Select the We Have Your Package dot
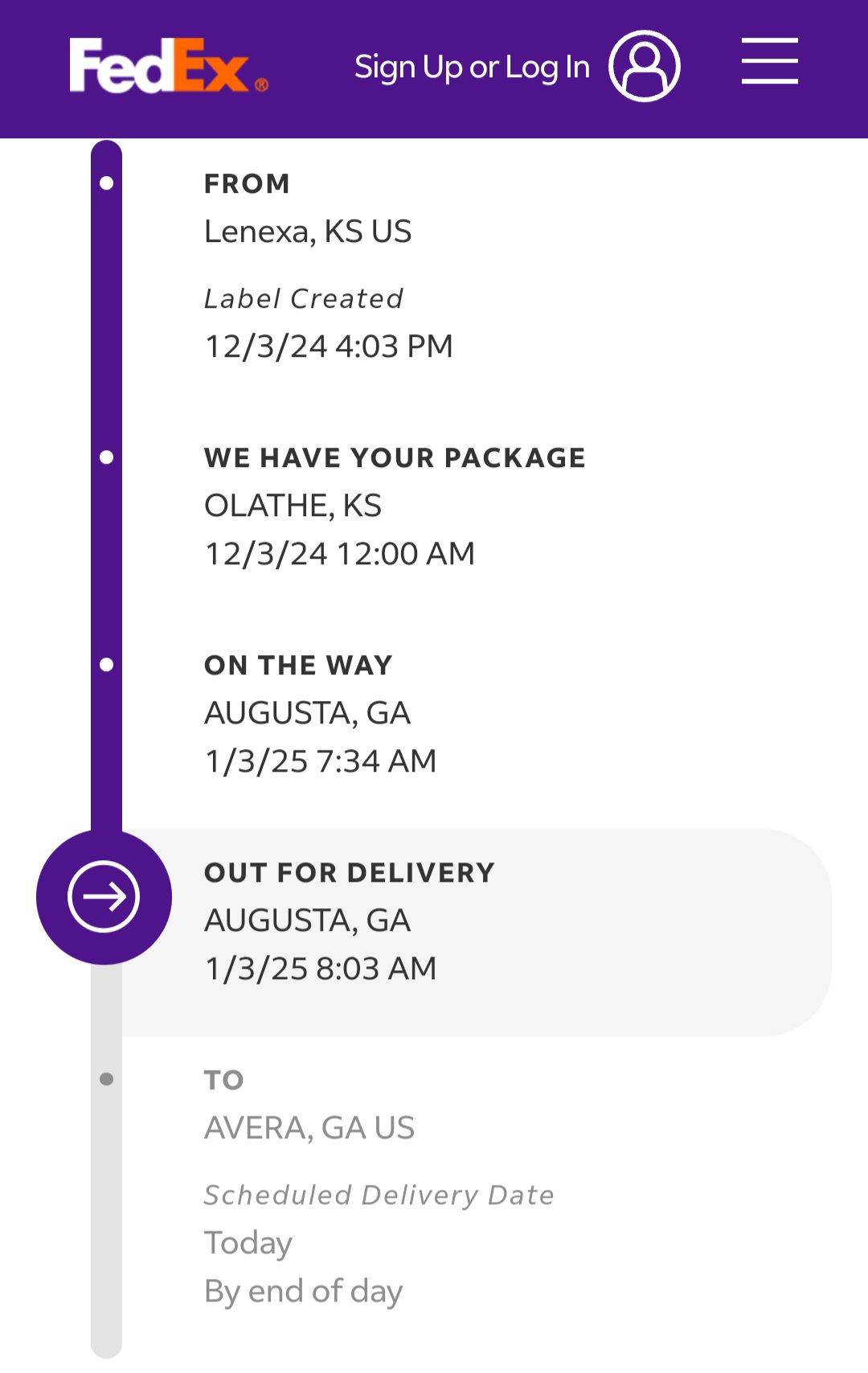The width and height of the screenshot is (868, 1373). click(106, 457)
